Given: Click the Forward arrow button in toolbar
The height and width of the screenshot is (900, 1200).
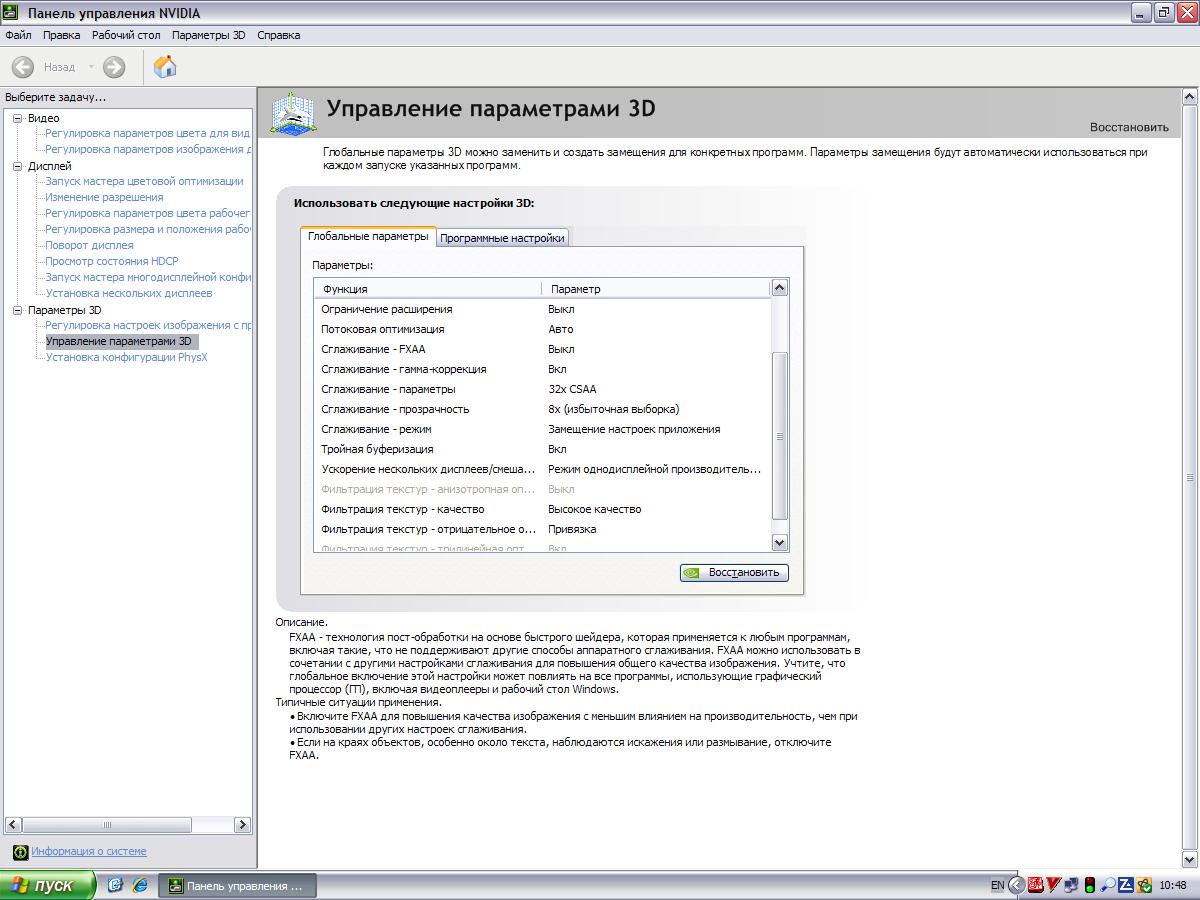Looking at the screenshot, I should (114, 67).
